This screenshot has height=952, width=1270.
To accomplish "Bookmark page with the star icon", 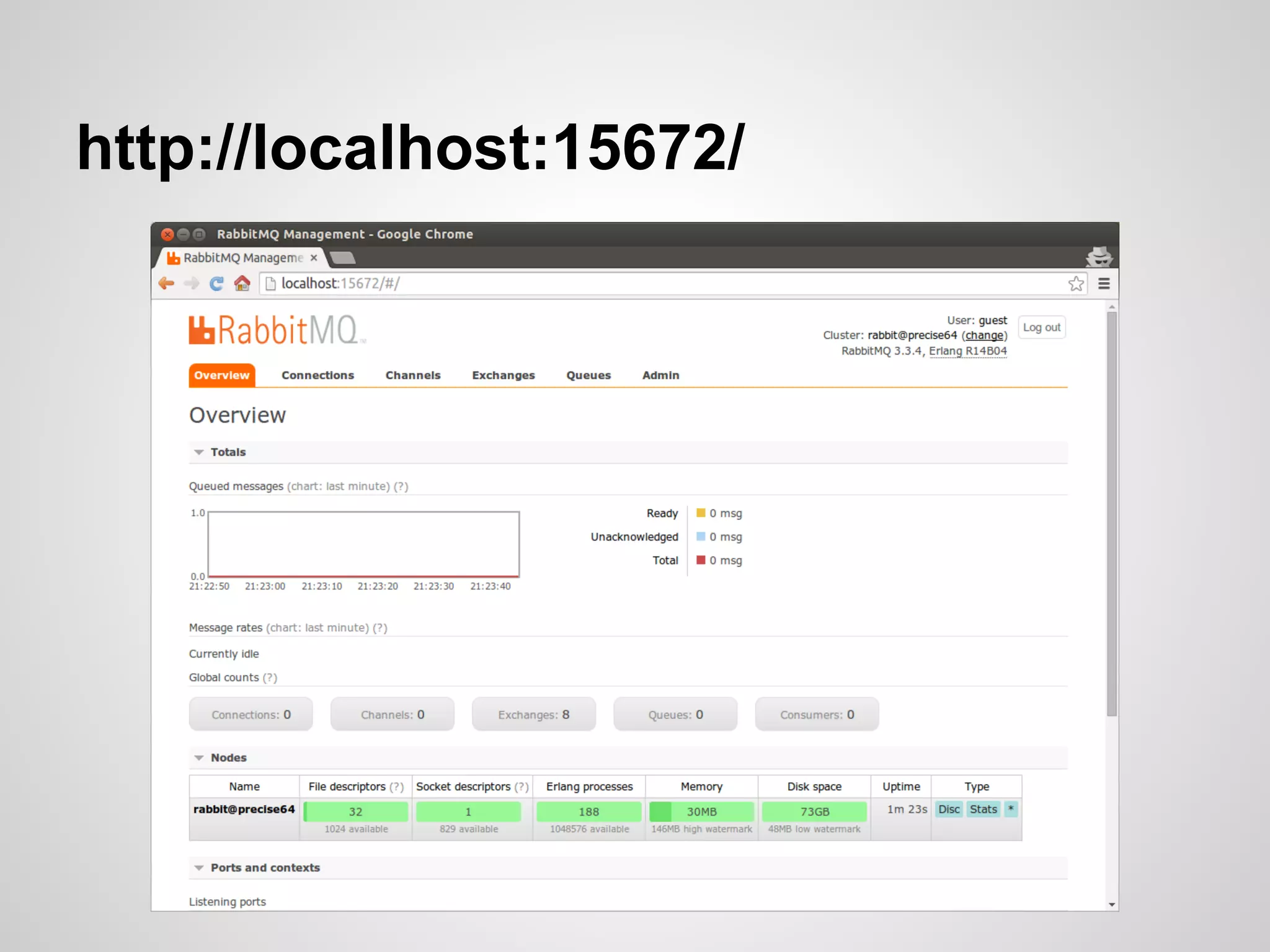I will pyautogui.click(x=1076, y=284).
